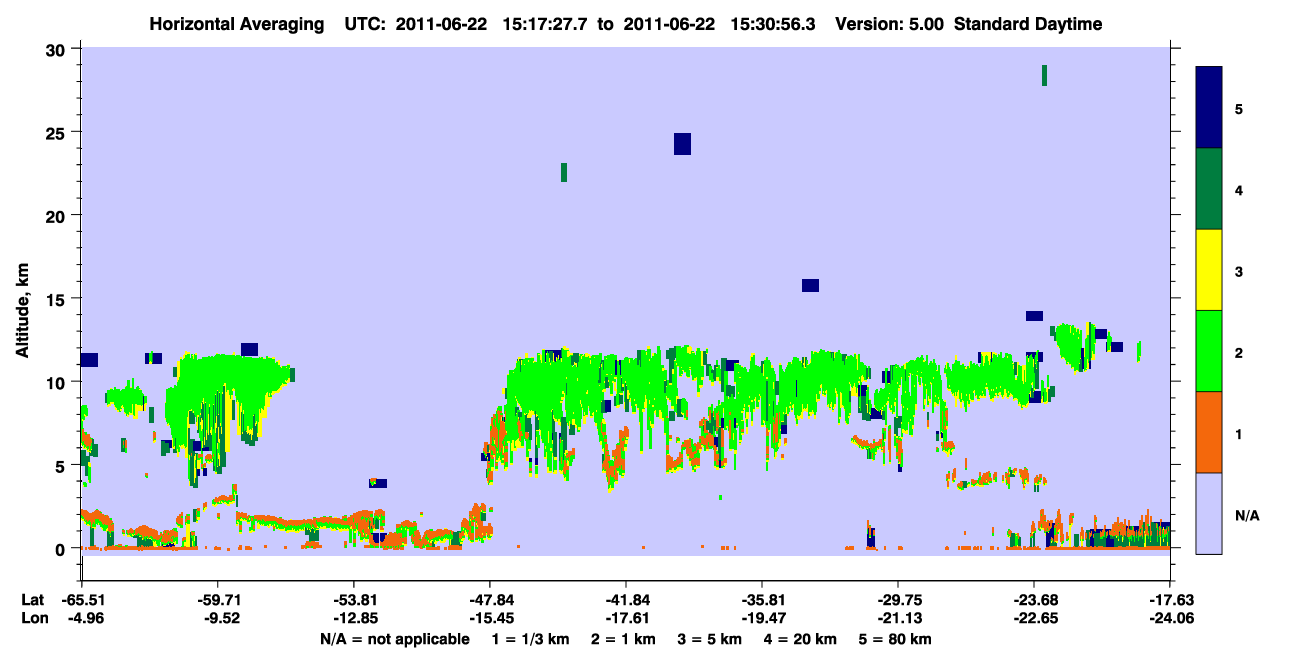Click the '0' altitude tick label

(63, 548)
